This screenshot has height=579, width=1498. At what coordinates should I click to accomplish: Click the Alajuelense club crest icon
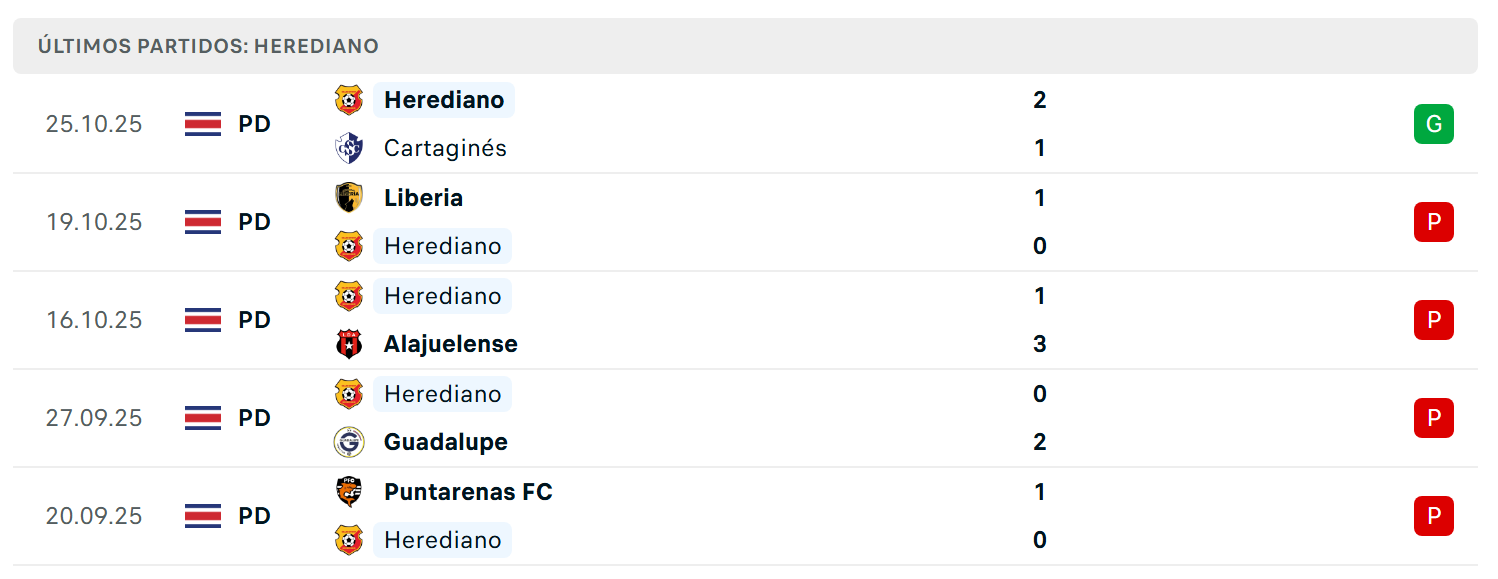point(348,344)
